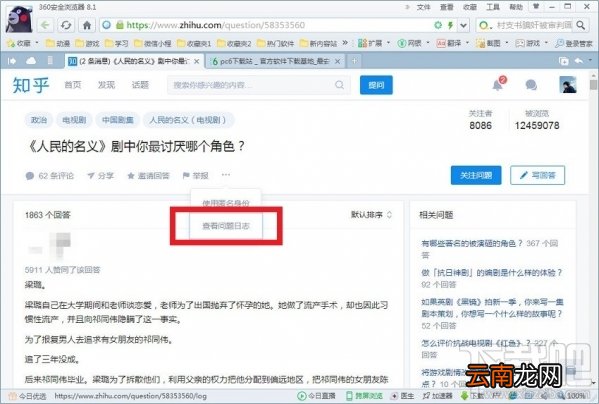
Task: Open the 新内容站 bookmark folder
Action: click(x=318, y=43)
